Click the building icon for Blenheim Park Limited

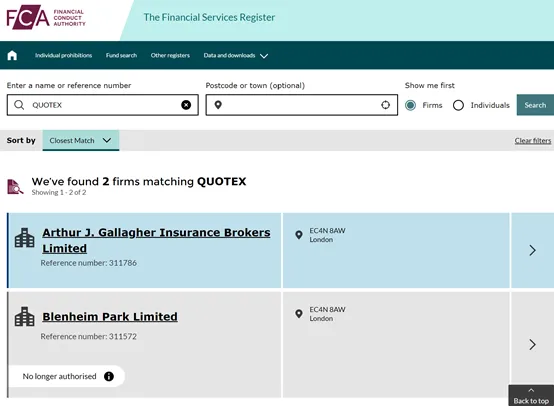tap(25, 316)
